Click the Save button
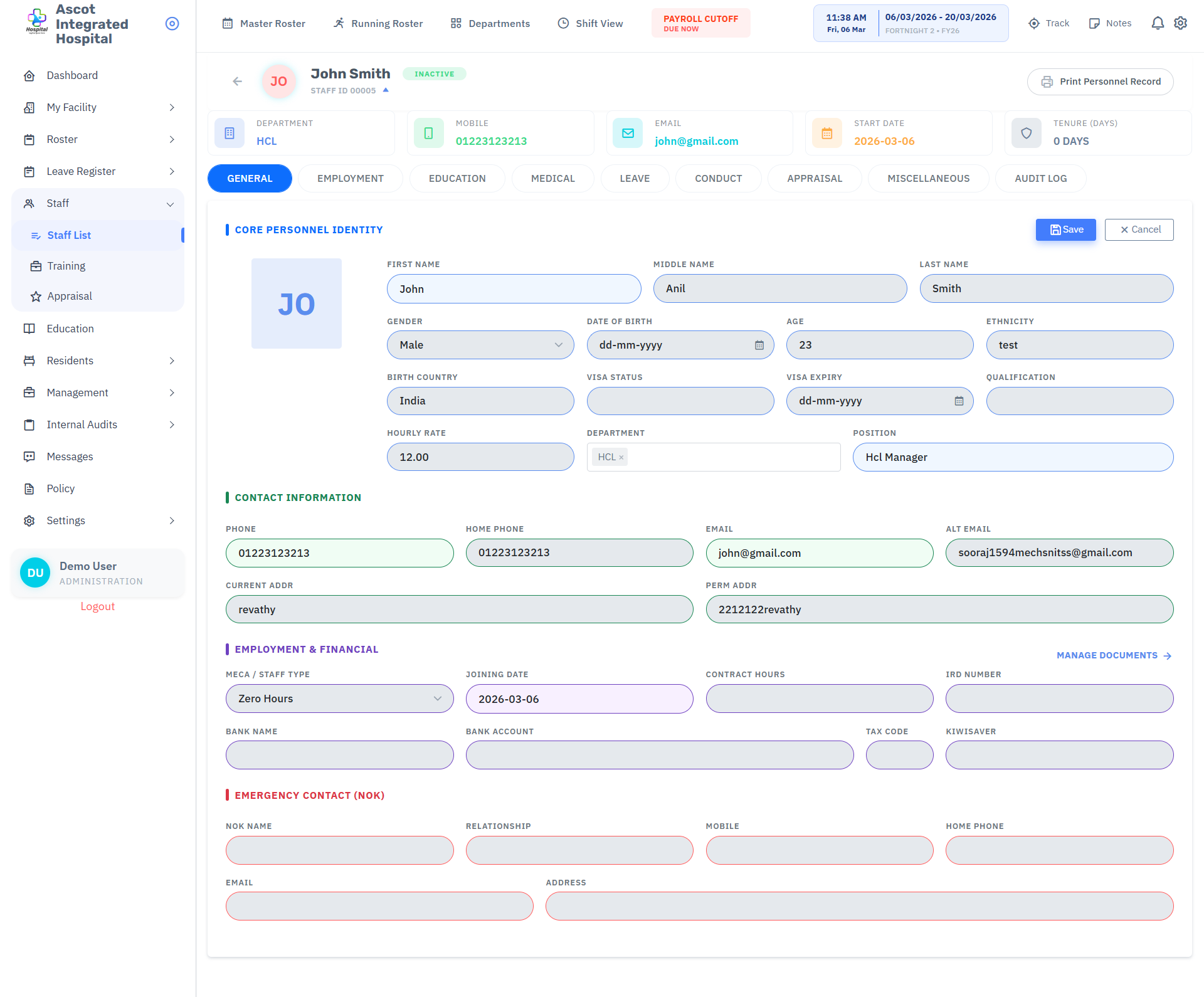Image resolution: width=1204 pixels, height=997 pixels. (x=1065, y=230)
